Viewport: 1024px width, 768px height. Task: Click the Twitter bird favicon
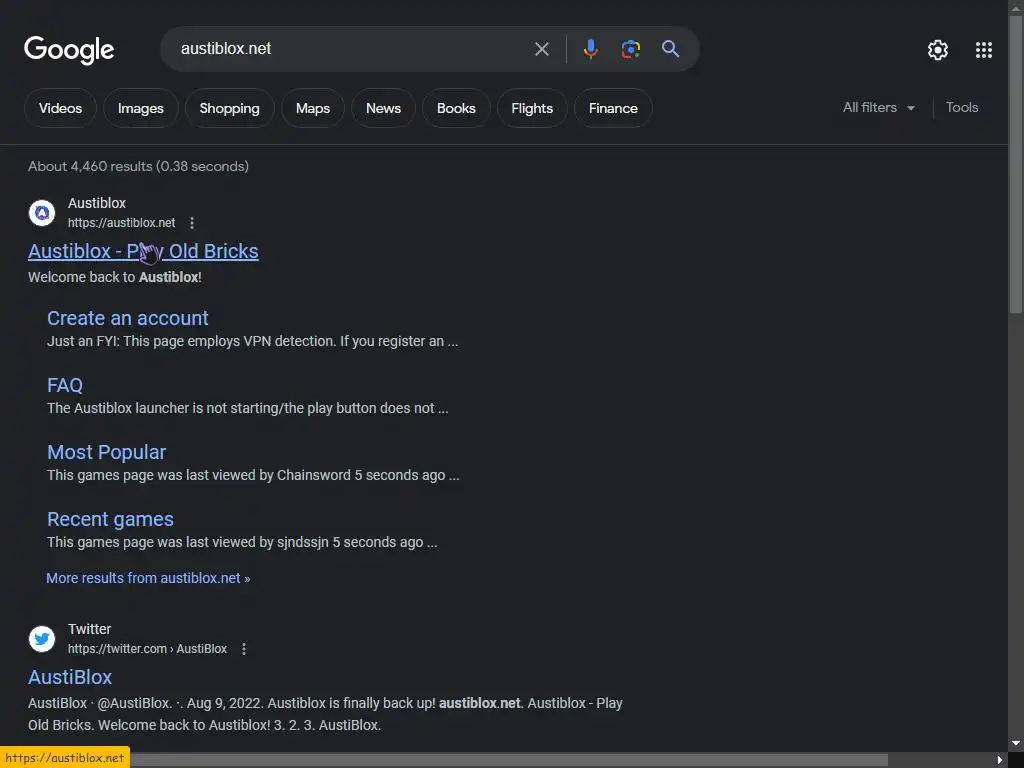click(42, 639)
